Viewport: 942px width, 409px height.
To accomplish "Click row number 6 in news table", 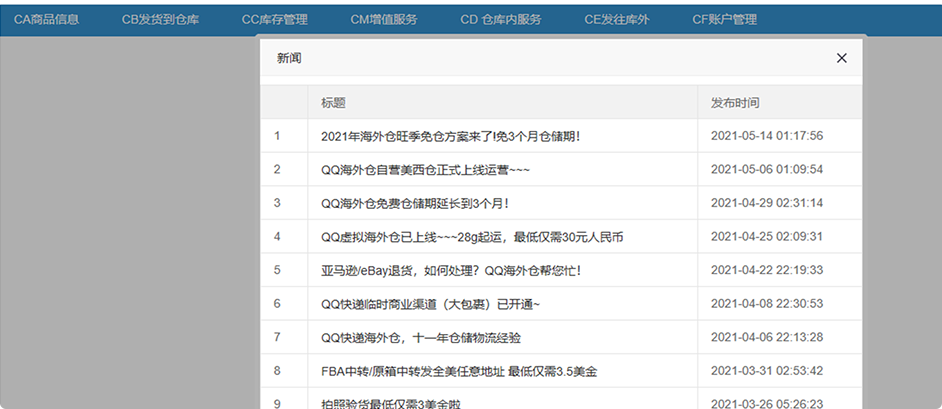I will 277,304.
